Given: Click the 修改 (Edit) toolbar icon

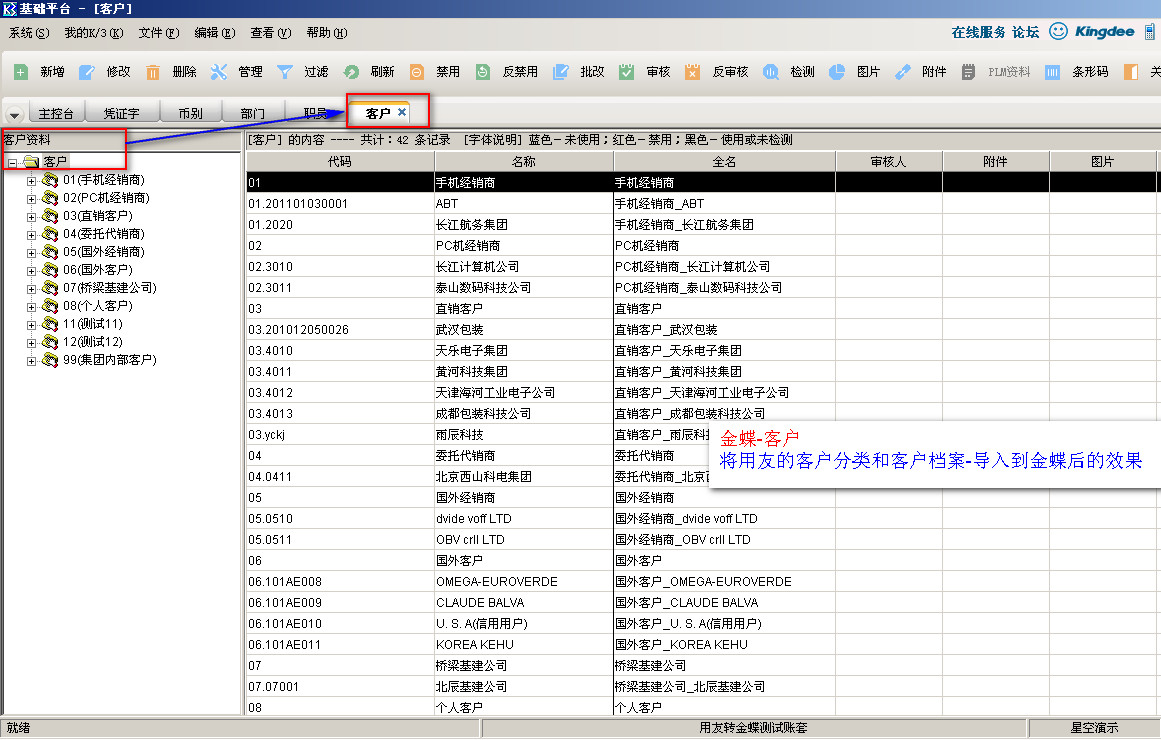Looking at the screenshot, I should (x=87, y=72).
